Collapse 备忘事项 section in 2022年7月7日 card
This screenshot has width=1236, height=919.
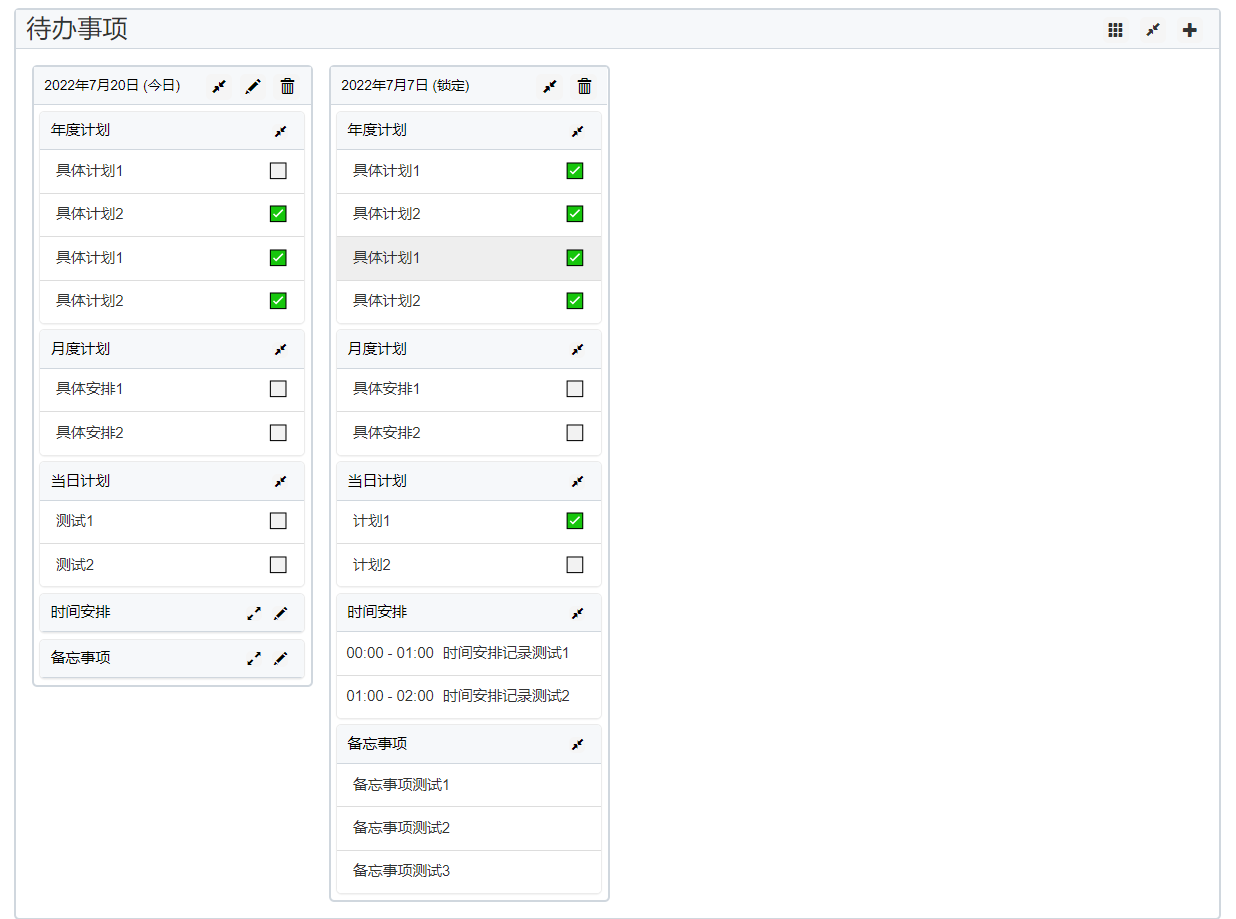pyautogui.click(x=577, y=745)
